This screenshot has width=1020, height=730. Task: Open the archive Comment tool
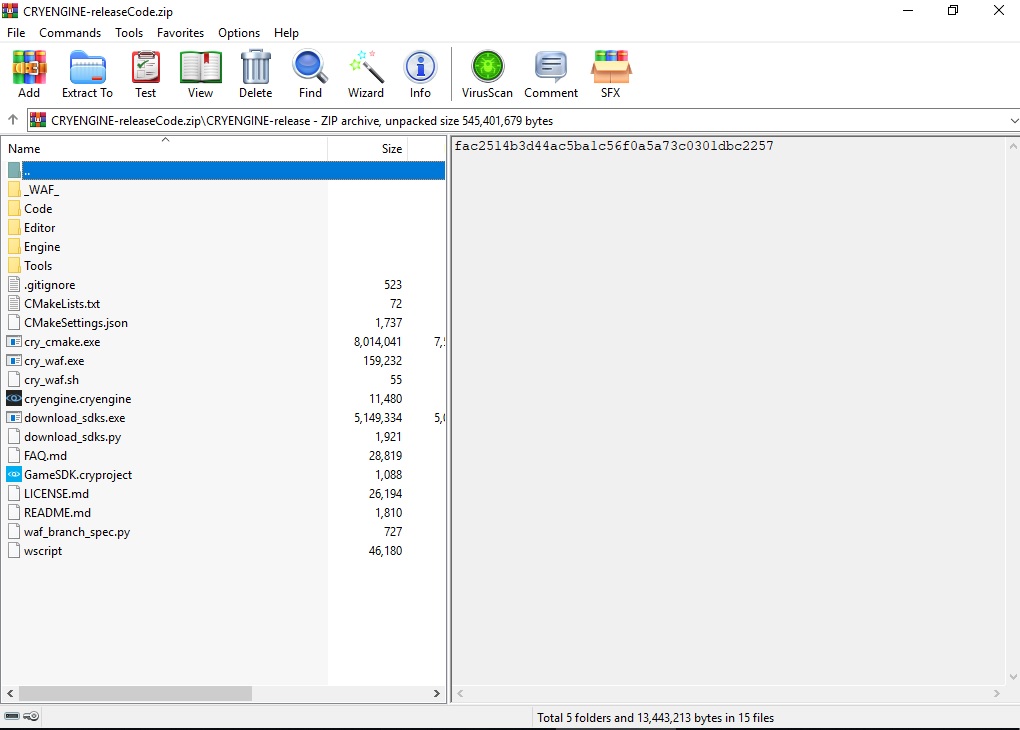point(551,68)
